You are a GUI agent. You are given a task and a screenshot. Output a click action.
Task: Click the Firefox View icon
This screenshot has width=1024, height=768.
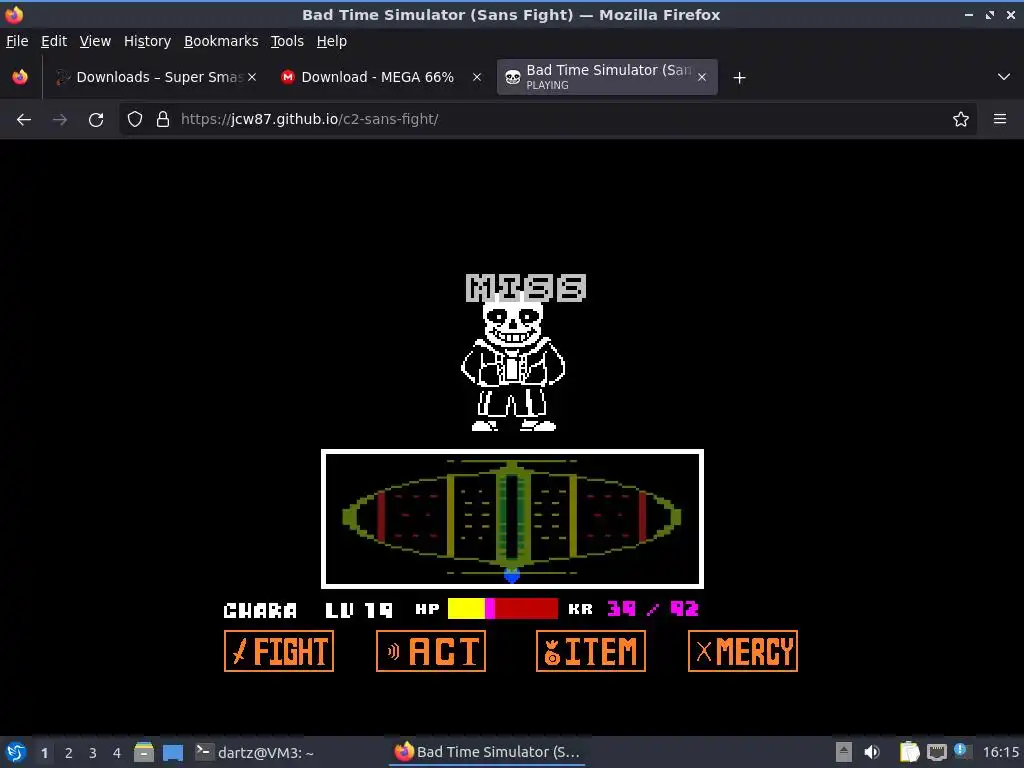tap(20, 77)
